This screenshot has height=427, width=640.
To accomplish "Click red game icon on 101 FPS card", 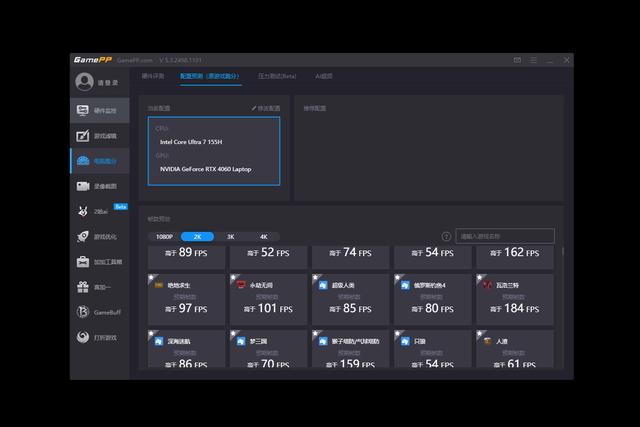I will [241, 285].
